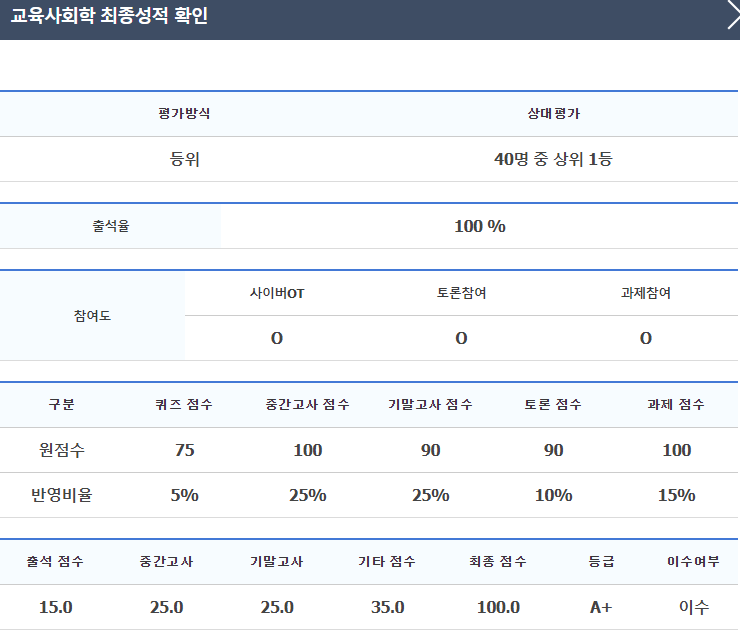Select the 중간고사 점수 header
Image resolution: width=740 pixels, height=630 pixels.
[x=307, y=404]
